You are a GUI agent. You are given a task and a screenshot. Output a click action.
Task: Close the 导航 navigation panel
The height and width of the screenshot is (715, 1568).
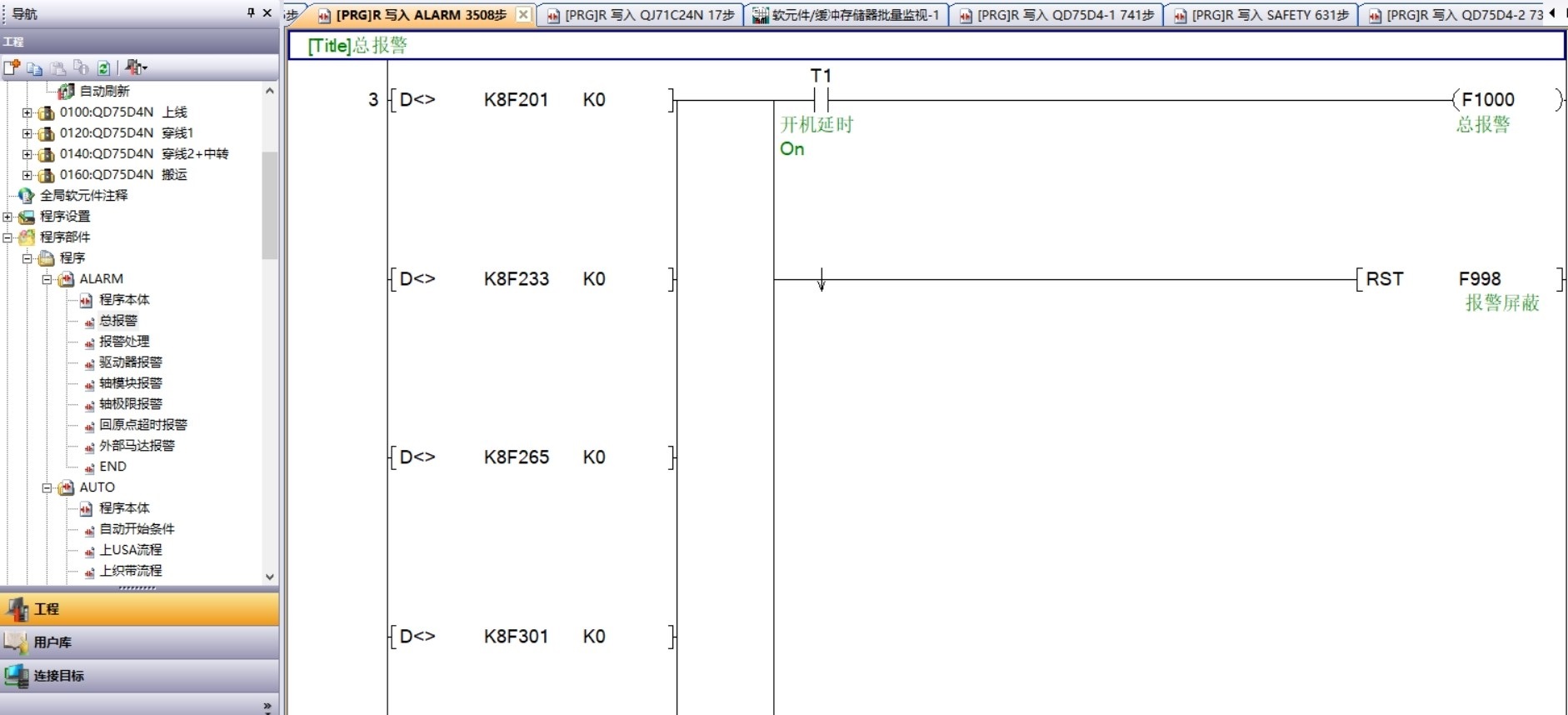pos(267,12)
